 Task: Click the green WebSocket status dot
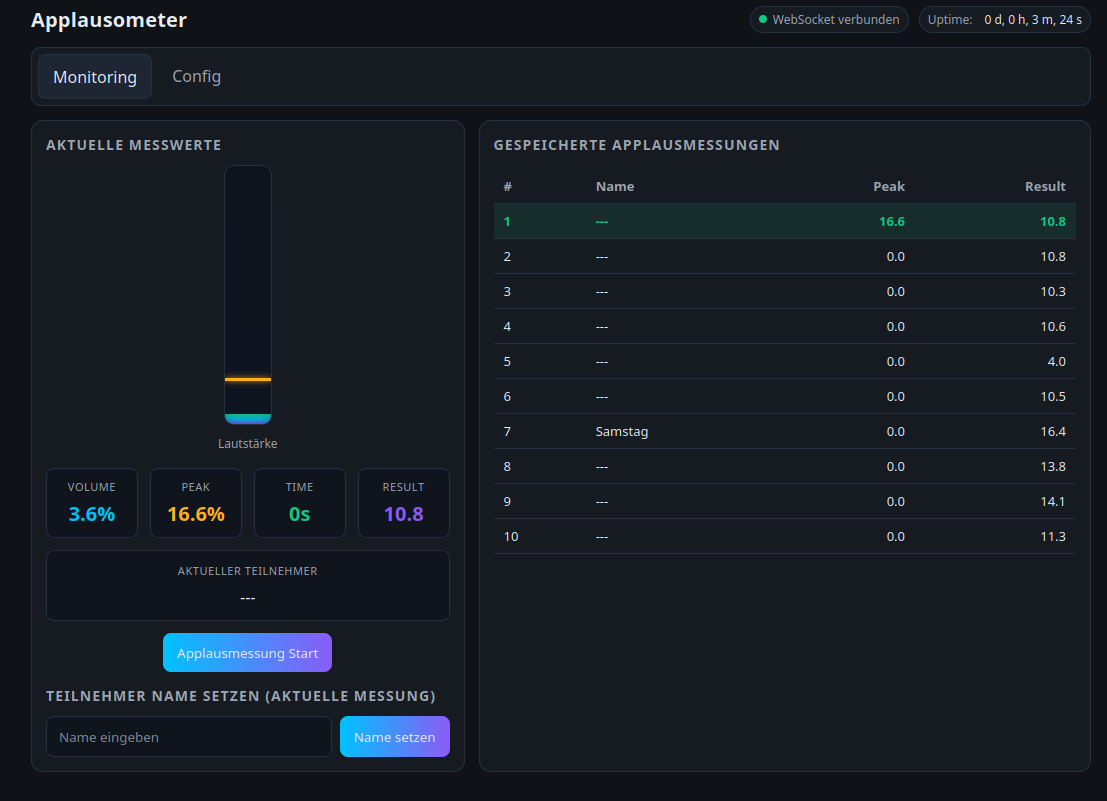[x=763, y=19]
